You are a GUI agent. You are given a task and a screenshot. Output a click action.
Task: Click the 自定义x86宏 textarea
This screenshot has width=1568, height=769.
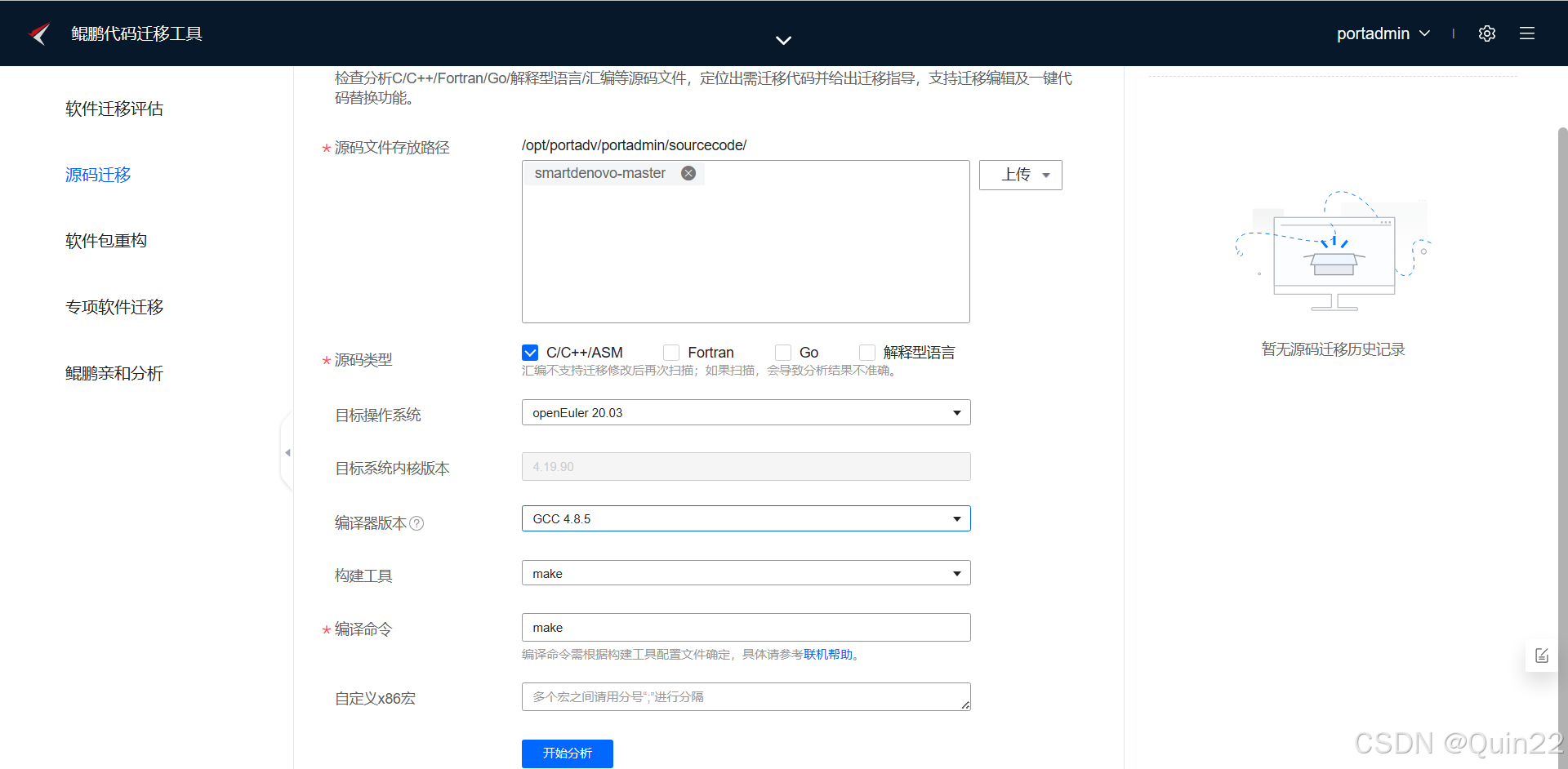[x=746, y=697]
